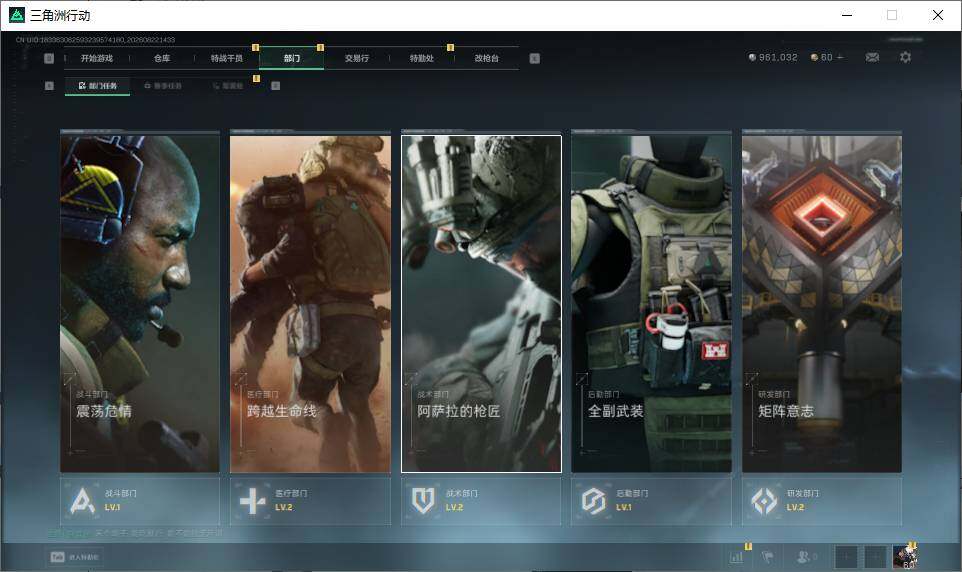Click the 研发部门 diamond icon
The image size is (962, 572).
click(x=764, y=501)
